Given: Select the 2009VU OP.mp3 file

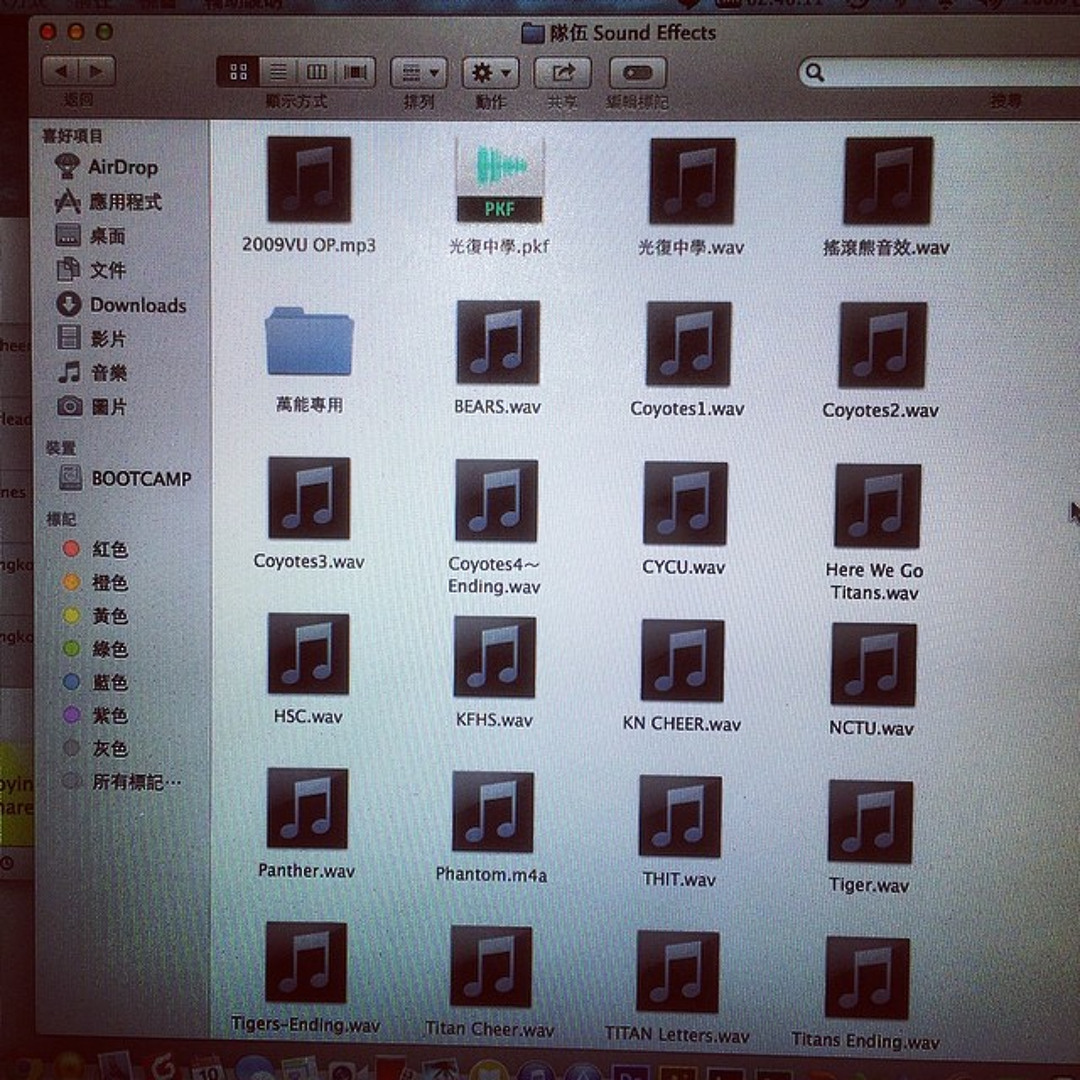Looking at the screenshot, I should pos(309,180).
